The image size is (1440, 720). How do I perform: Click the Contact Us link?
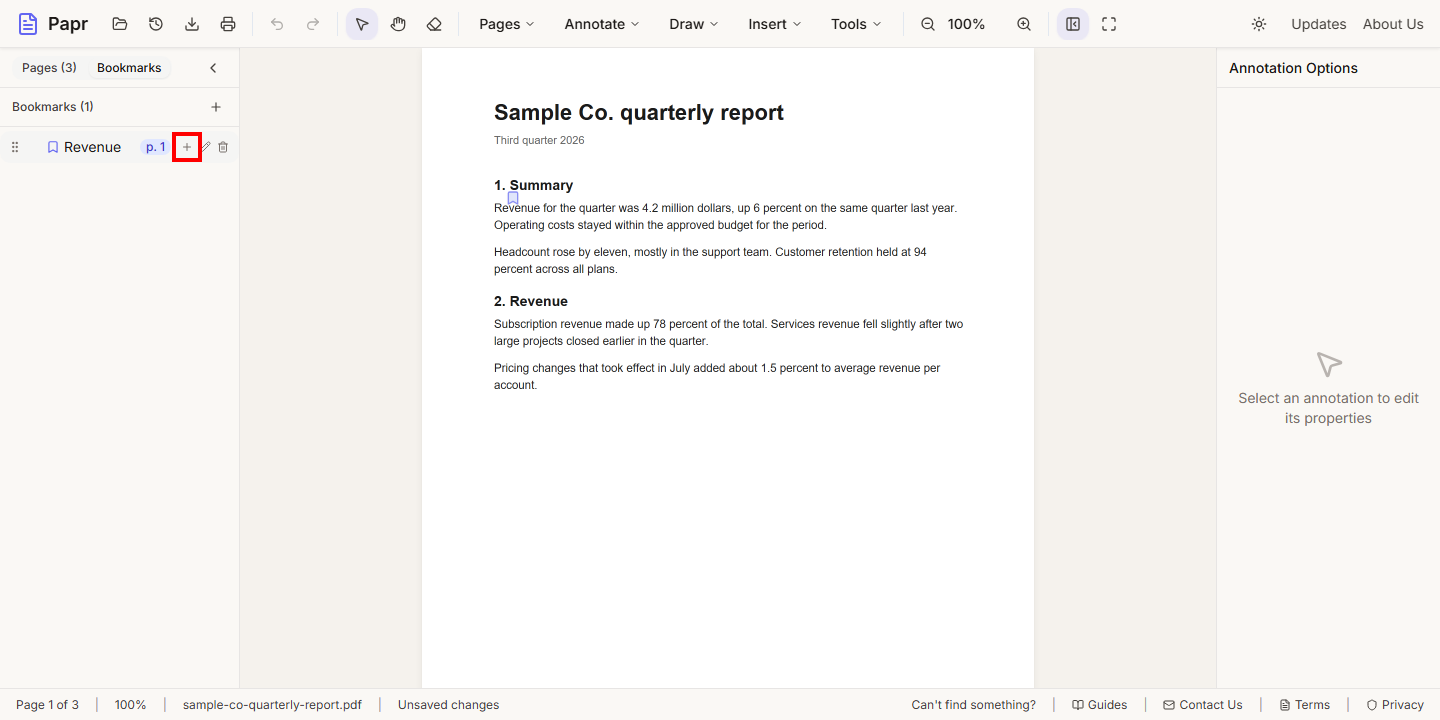point(1203,705)
